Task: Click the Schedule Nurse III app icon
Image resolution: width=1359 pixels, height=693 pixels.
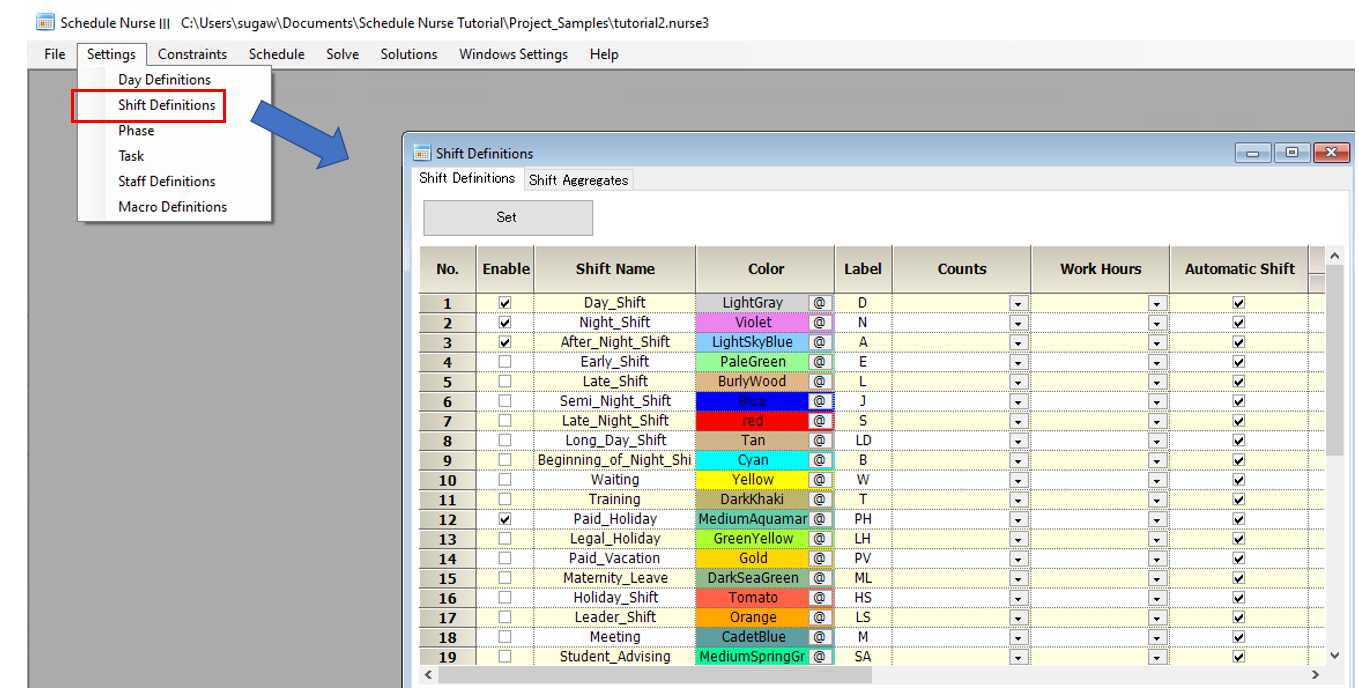Action: click(45, 22)
